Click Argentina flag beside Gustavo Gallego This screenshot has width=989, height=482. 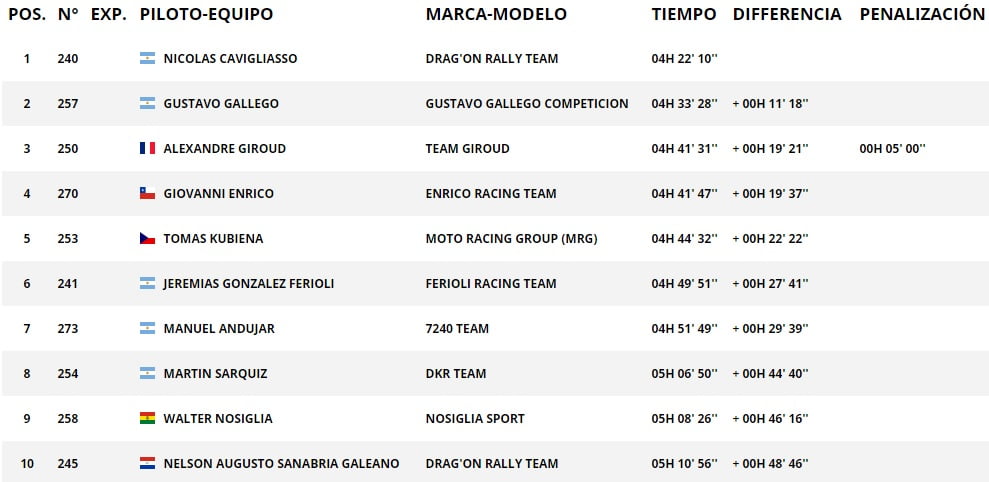(147, 103)
